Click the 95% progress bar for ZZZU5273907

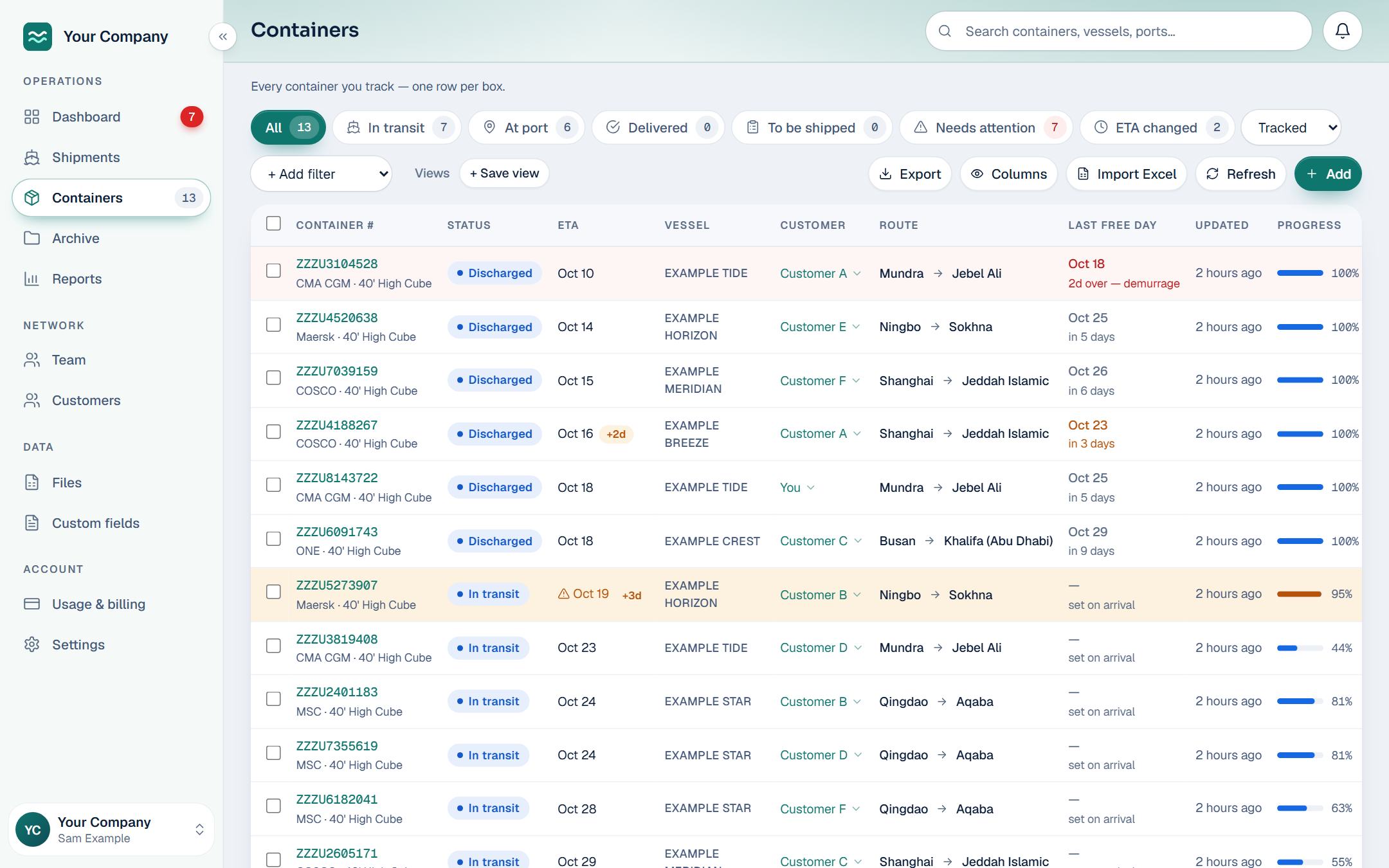tap(1300, 594)
